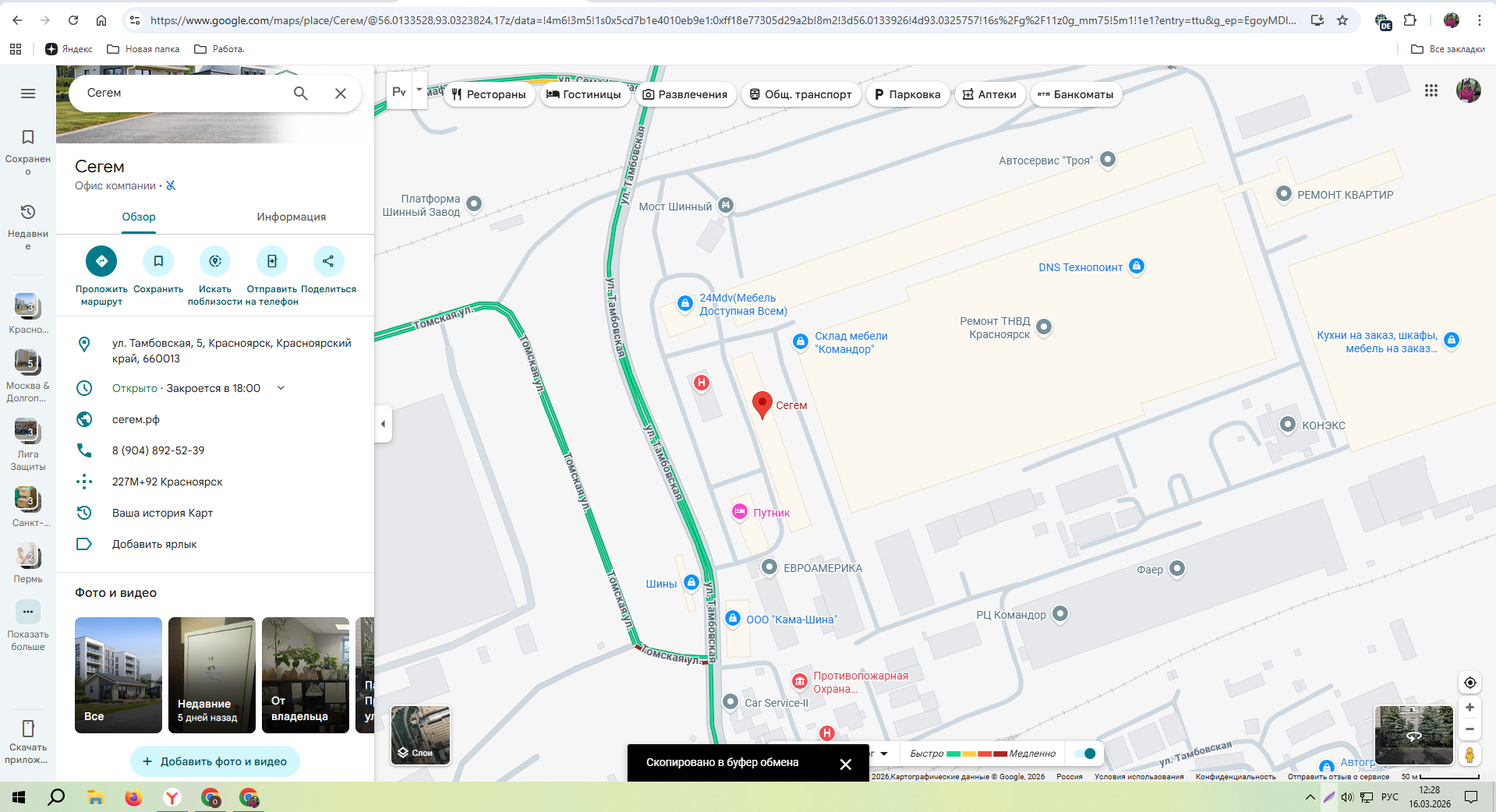This screenshot has width=1496, height=812.
Task: Select the Парковка category chip
Action: [x=908, y=94]
